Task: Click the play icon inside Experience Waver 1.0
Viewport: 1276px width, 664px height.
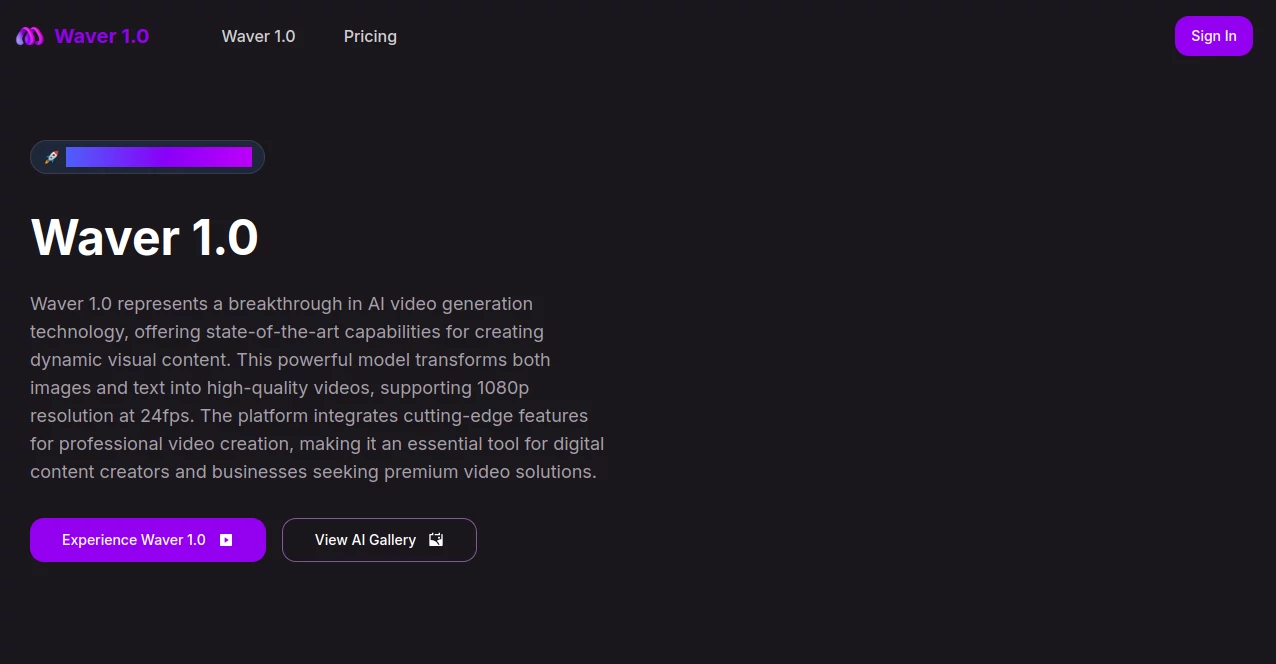Action: click(x=227, y=540)
